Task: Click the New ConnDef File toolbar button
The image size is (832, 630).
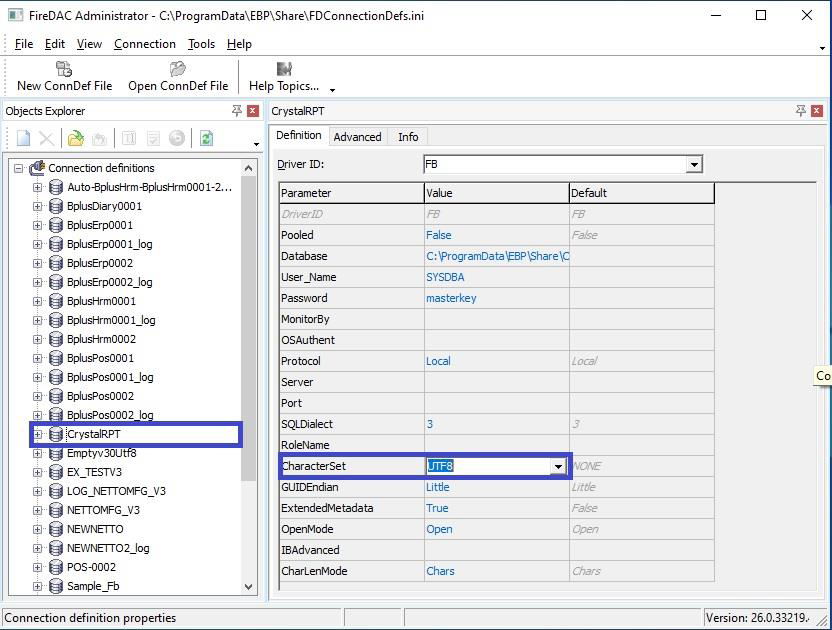Action: point(64,76)
